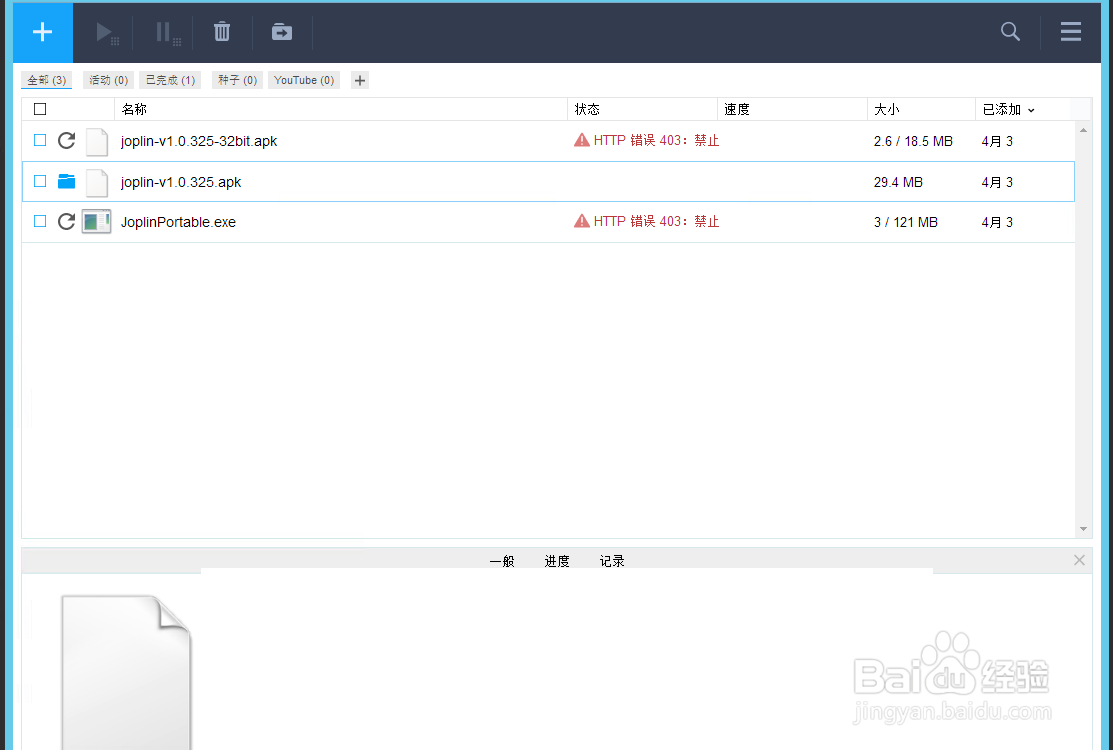Show the 已完成 (1) filter tab
1113x750 pixels.
(170, 80)
